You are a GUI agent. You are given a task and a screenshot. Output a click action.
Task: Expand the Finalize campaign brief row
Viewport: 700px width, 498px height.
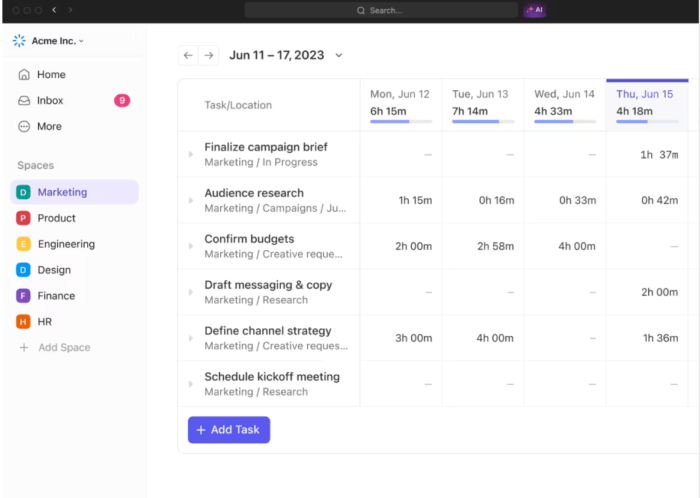[191, 155]
